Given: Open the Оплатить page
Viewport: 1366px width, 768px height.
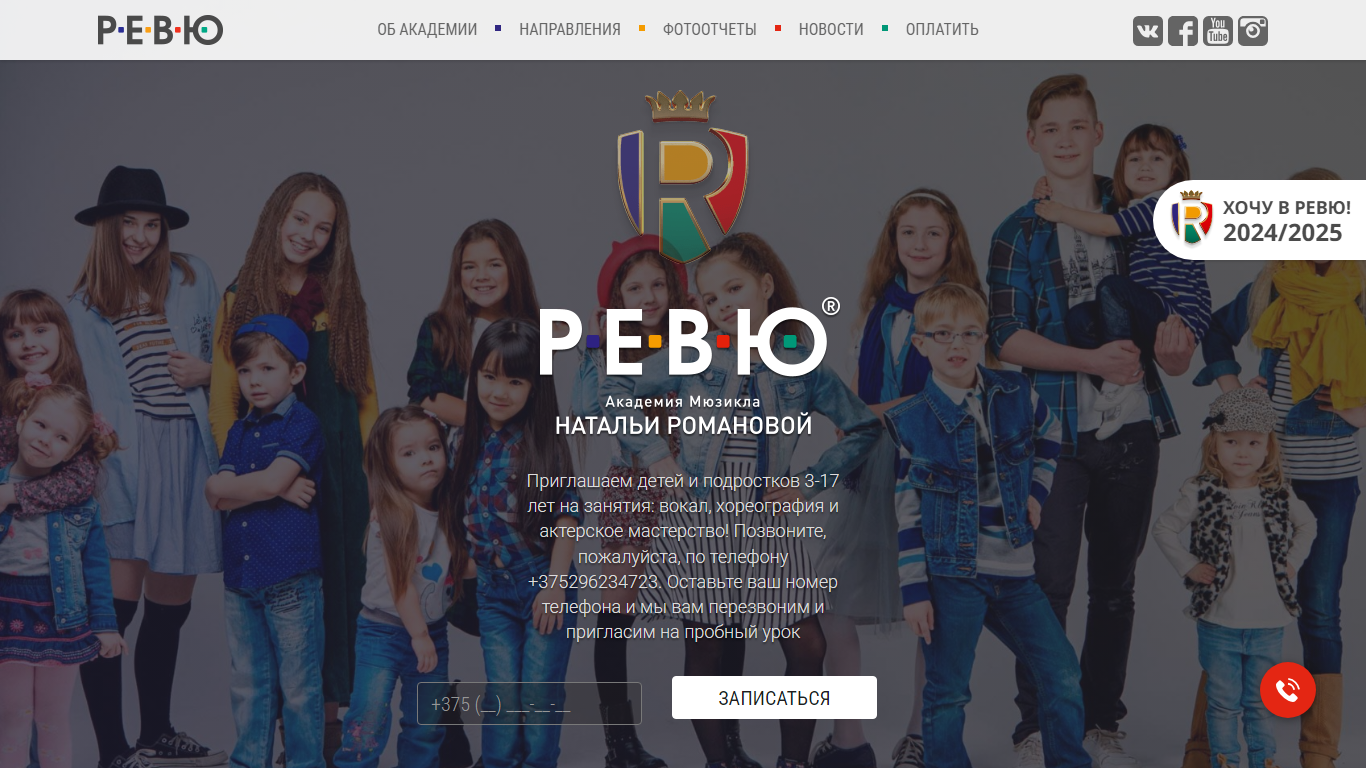Looking at the screenshot, I should point(942,30).
